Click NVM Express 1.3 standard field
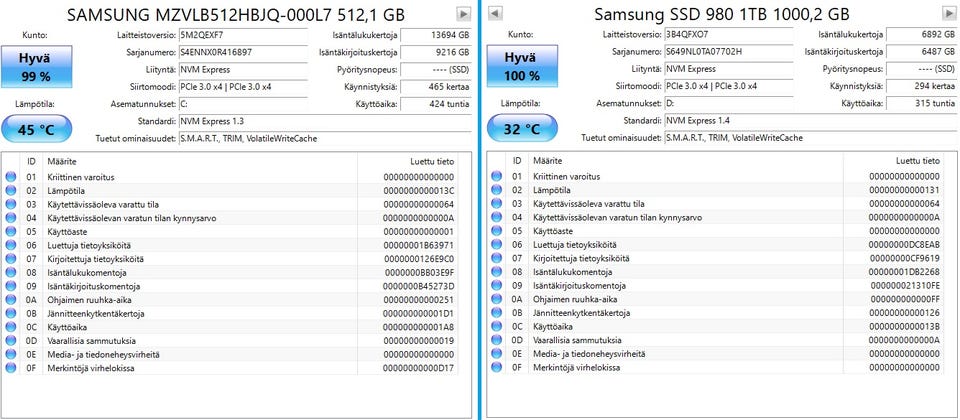960x420 pixels. click(x=325, y=121)
